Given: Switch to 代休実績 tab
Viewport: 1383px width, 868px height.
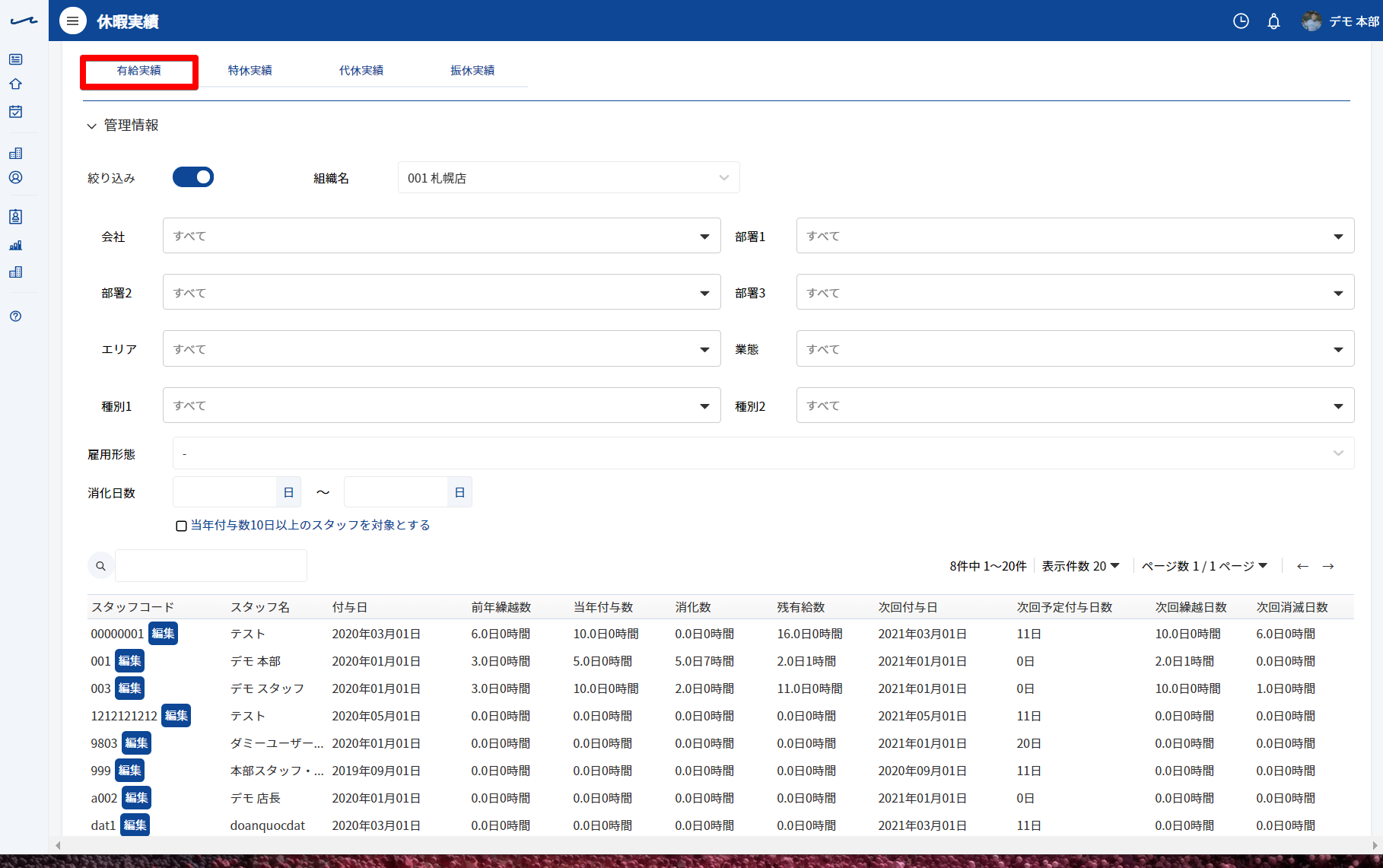Looking at the screenshot, I should click(361, 71).
